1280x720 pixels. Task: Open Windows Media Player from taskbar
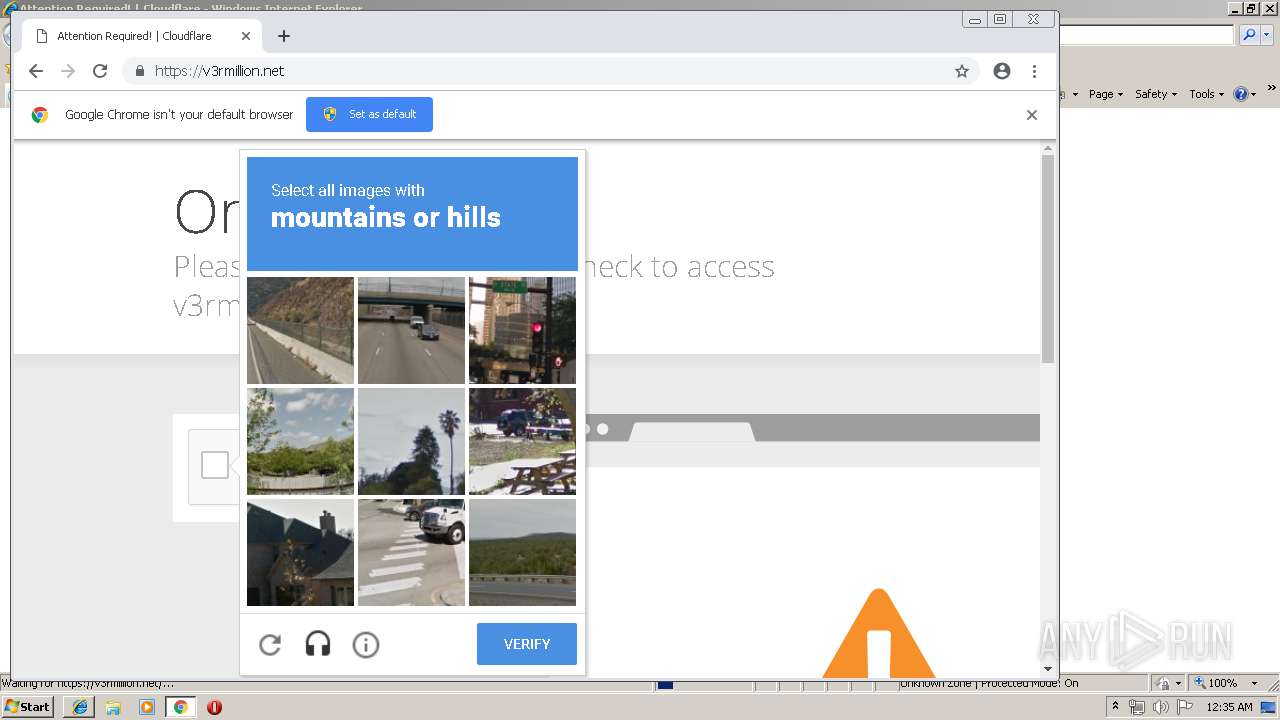[x=147, y=707]
